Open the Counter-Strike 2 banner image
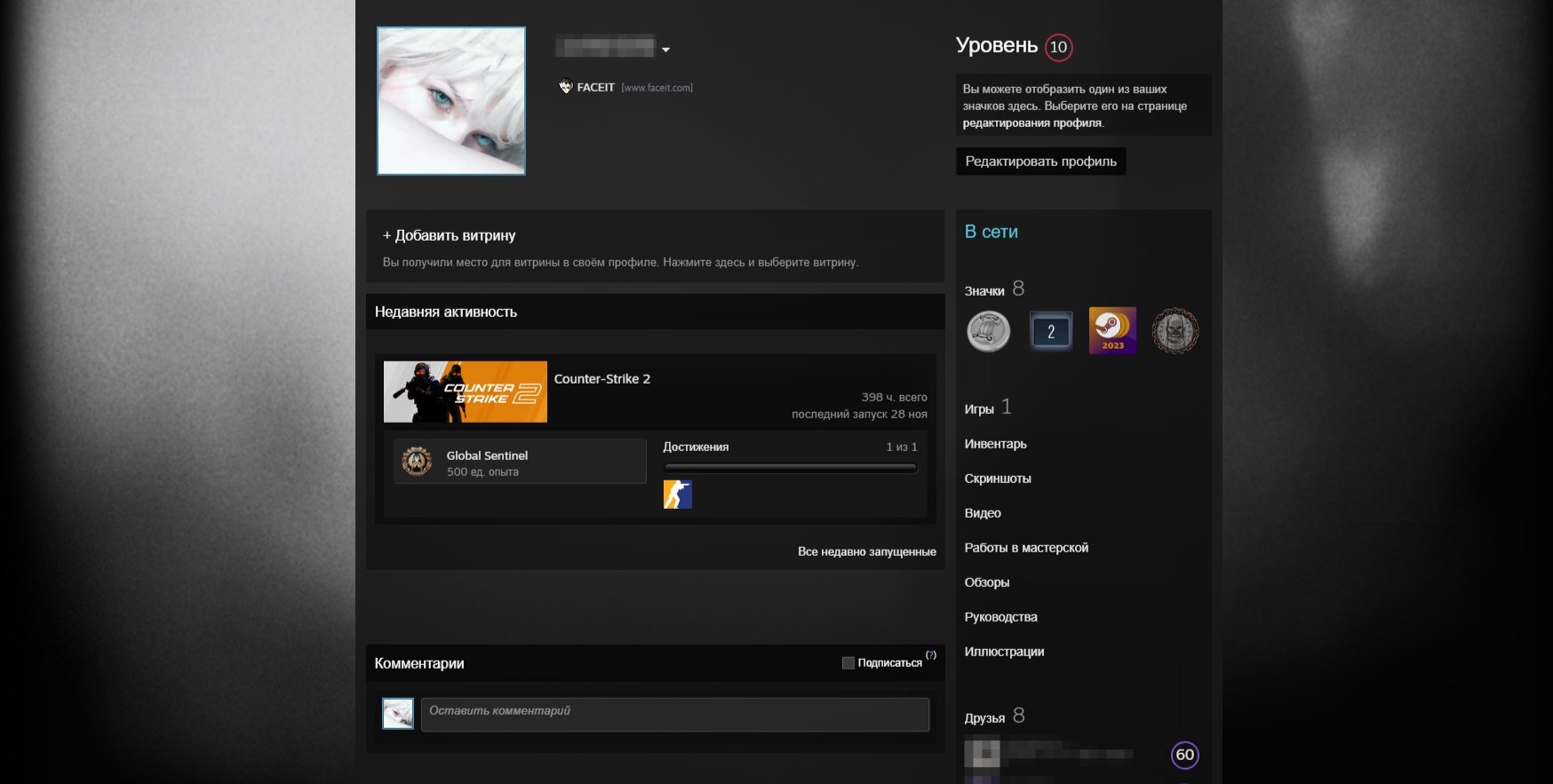Screen dimensions: 1553x784 pos(466,392)
